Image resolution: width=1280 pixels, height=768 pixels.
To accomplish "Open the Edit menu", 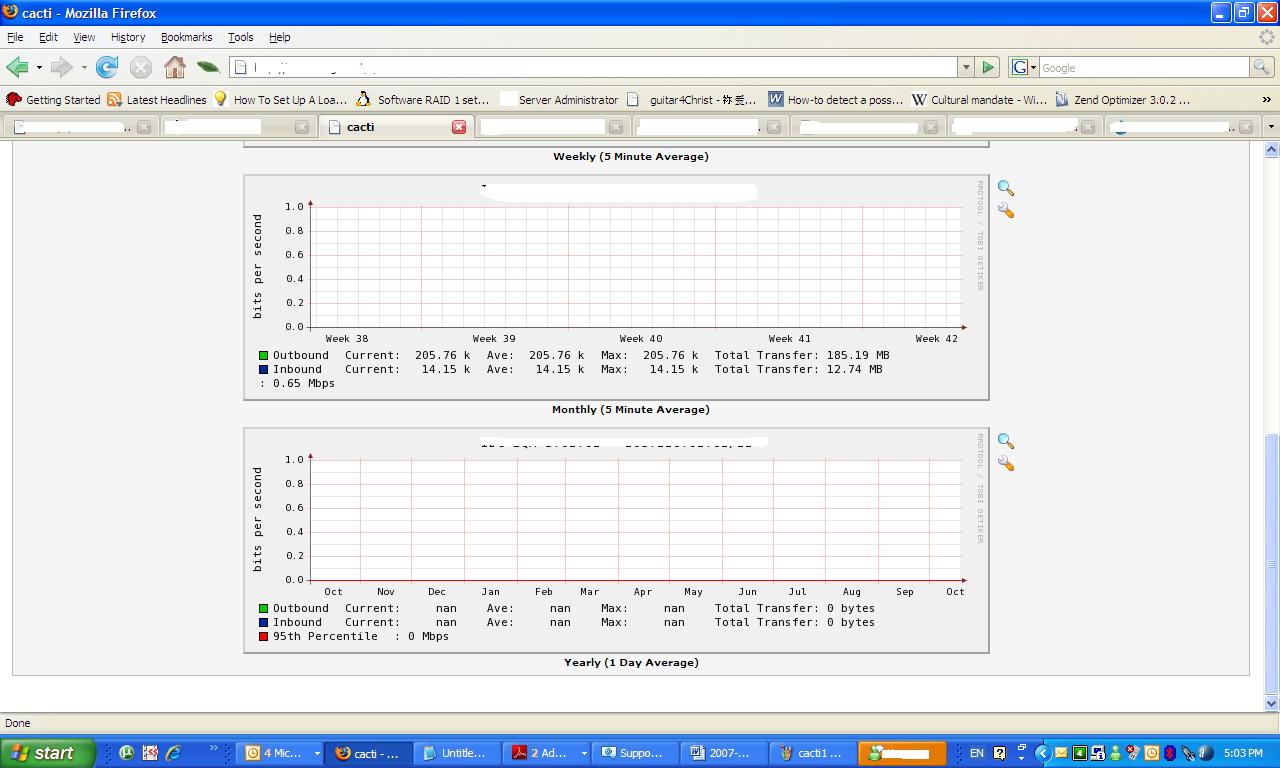I will click(48, 37).
